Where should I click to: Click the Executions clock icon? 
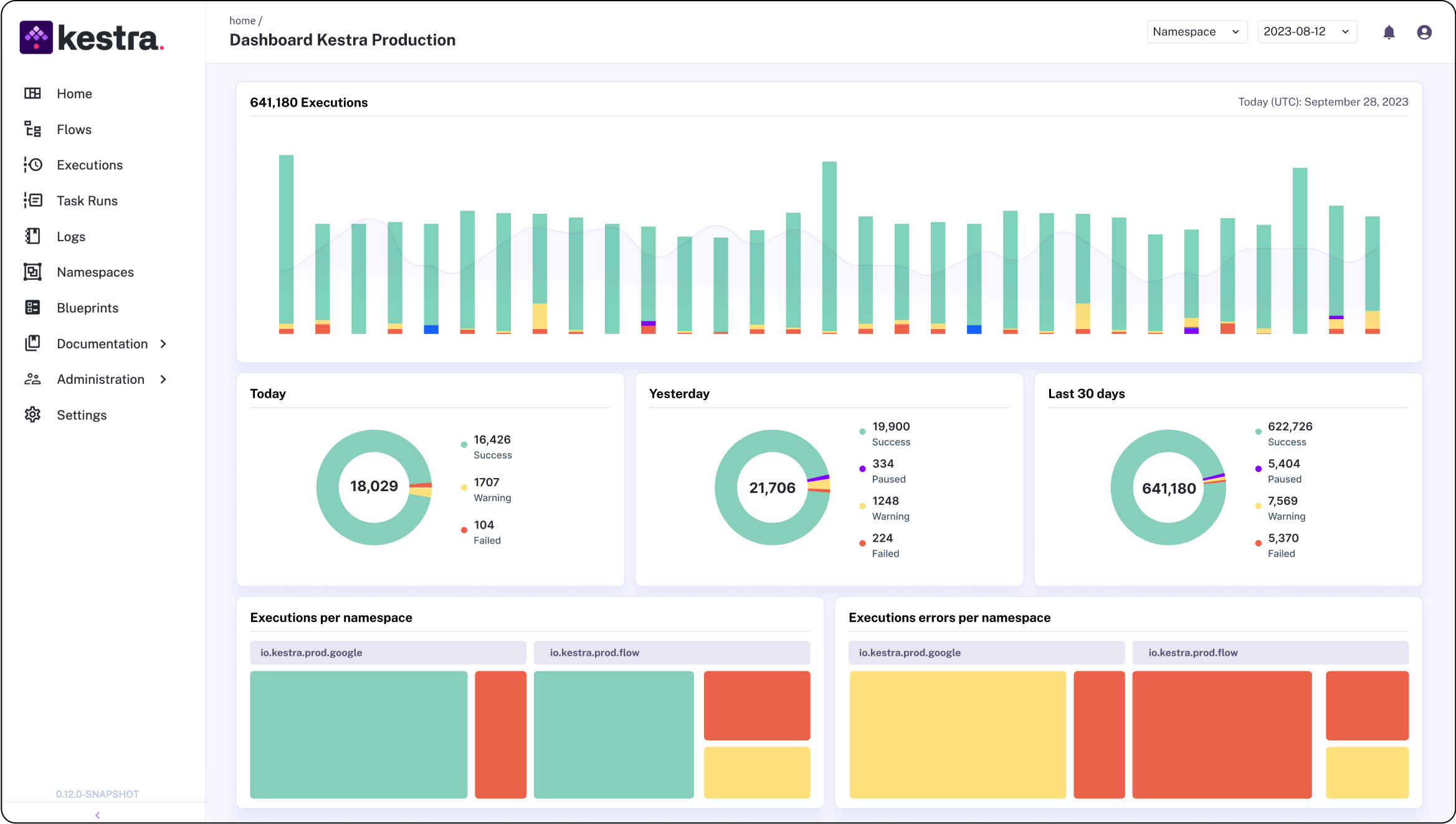tap(32, 165)
